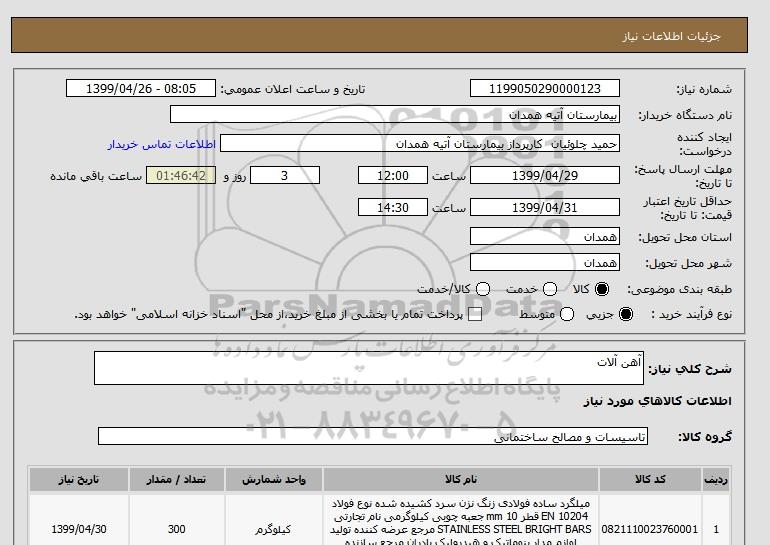Viewport: 770px width, 545px height.
Task: Click the شماره نیاز label
Action: pyautogui.click(x=704, y=89)
